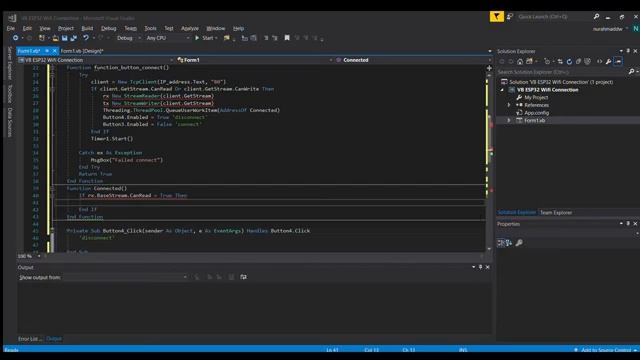
Task: Toggle word wrap in the Output panel
Action: [x=243, y=277]
